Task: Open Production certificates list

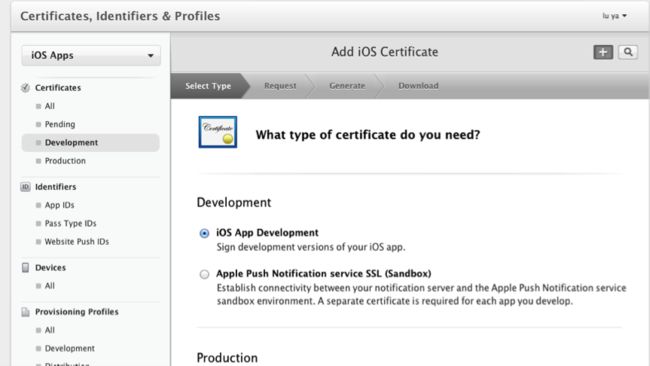Action: coord(65,161)
